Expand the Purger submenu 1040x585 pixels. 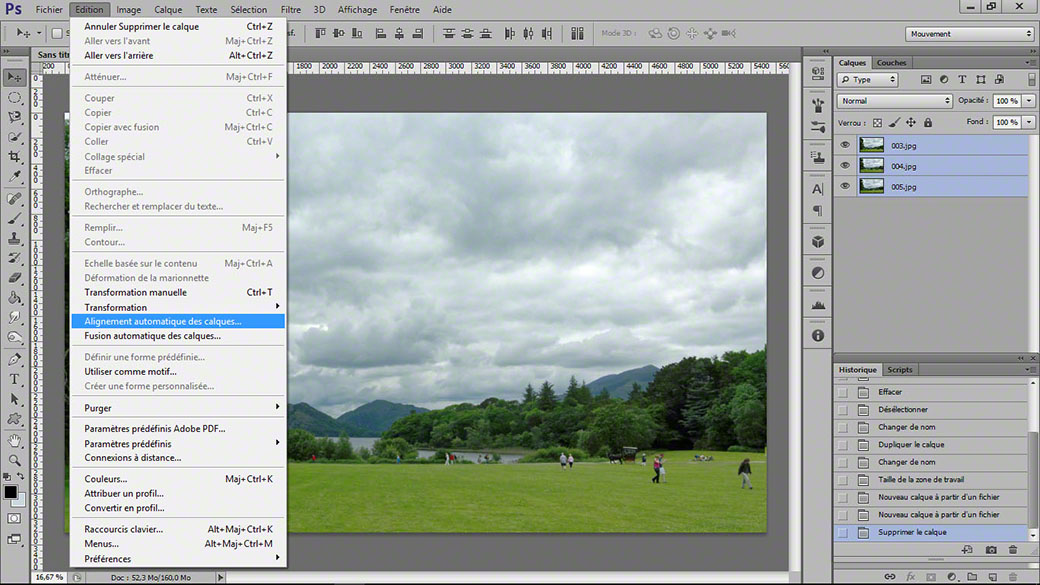(x=178, y=408)
